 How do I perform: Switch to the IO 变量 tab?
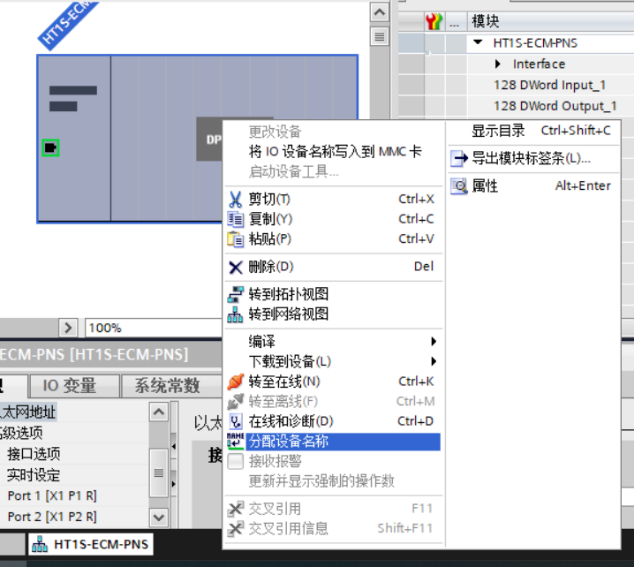point(74,386)
